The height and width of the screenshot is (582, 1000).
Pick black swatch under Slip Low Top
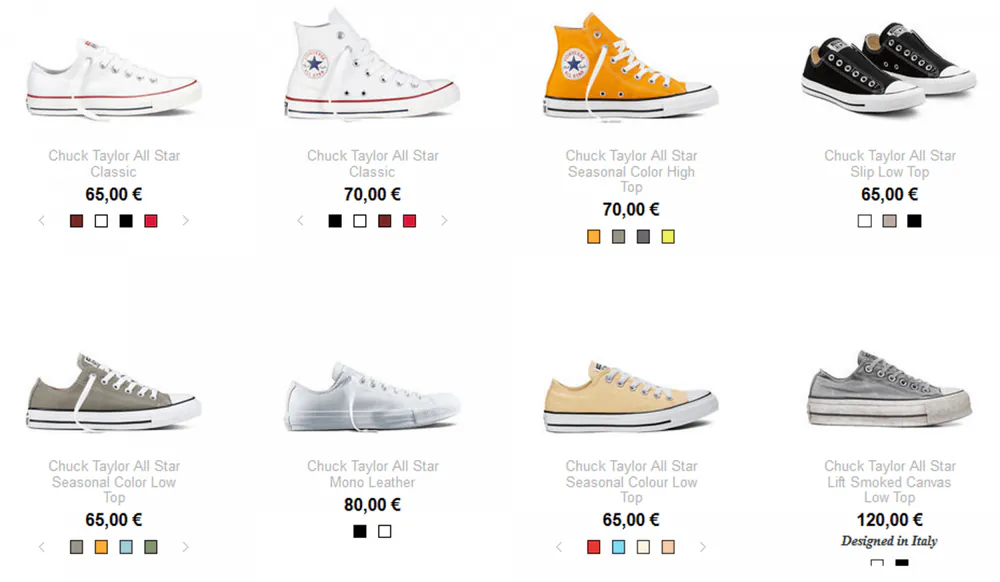[915, 221]
